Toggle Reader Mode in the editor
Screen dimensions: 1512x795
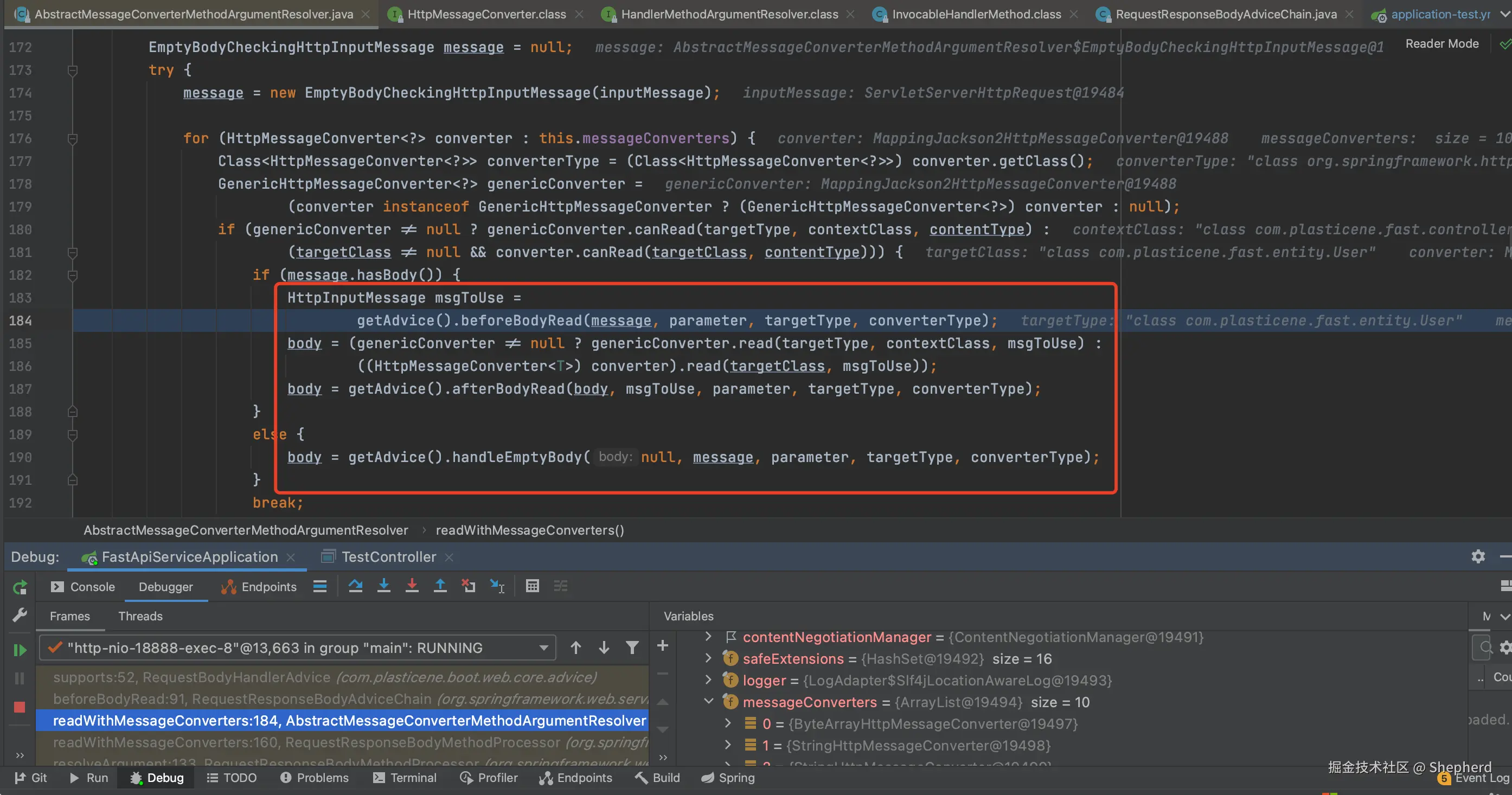(x=1441, y=43)
